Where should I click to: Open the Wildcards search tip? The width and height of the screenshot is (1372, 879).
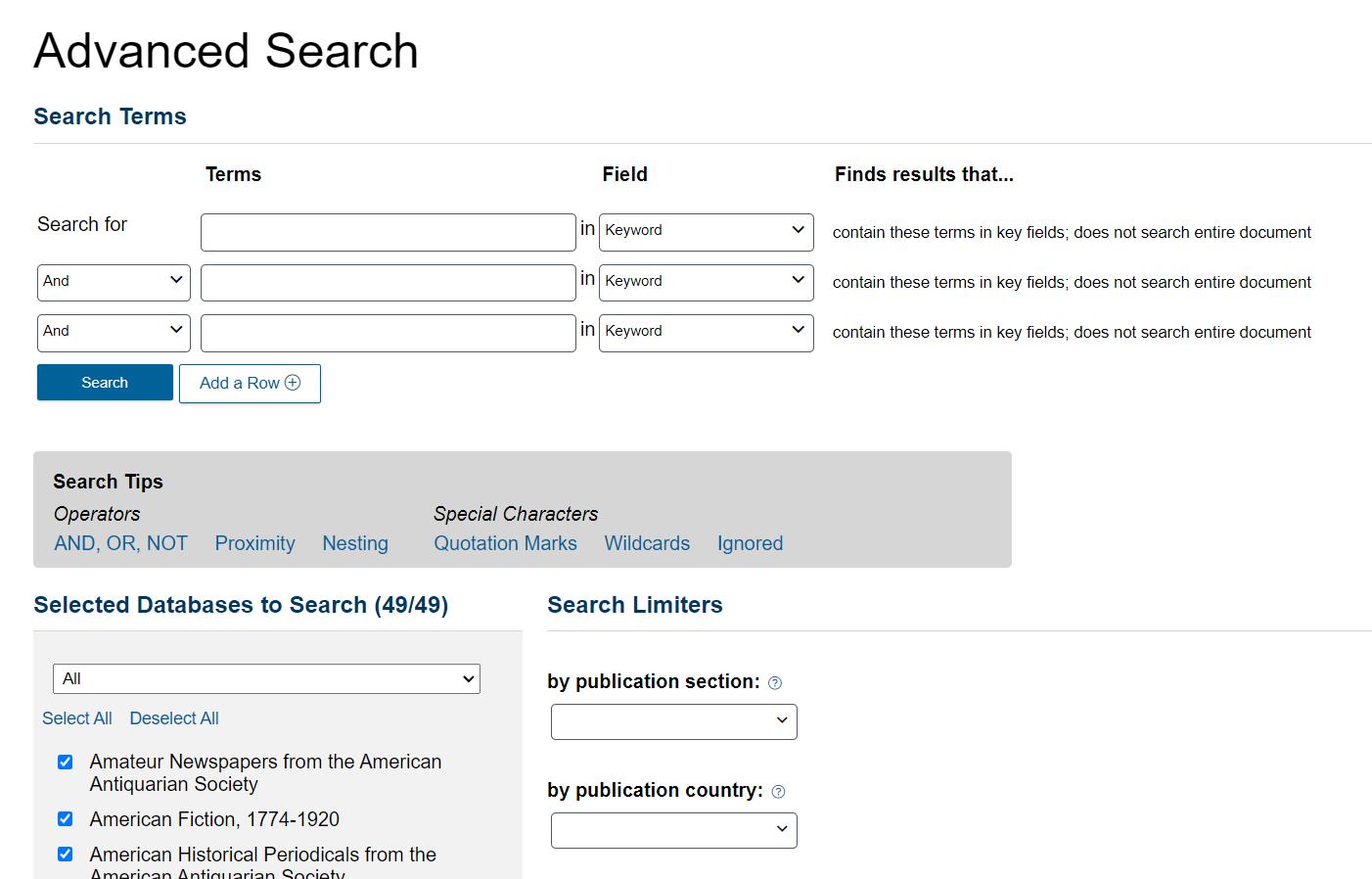(x=647, y=543)
